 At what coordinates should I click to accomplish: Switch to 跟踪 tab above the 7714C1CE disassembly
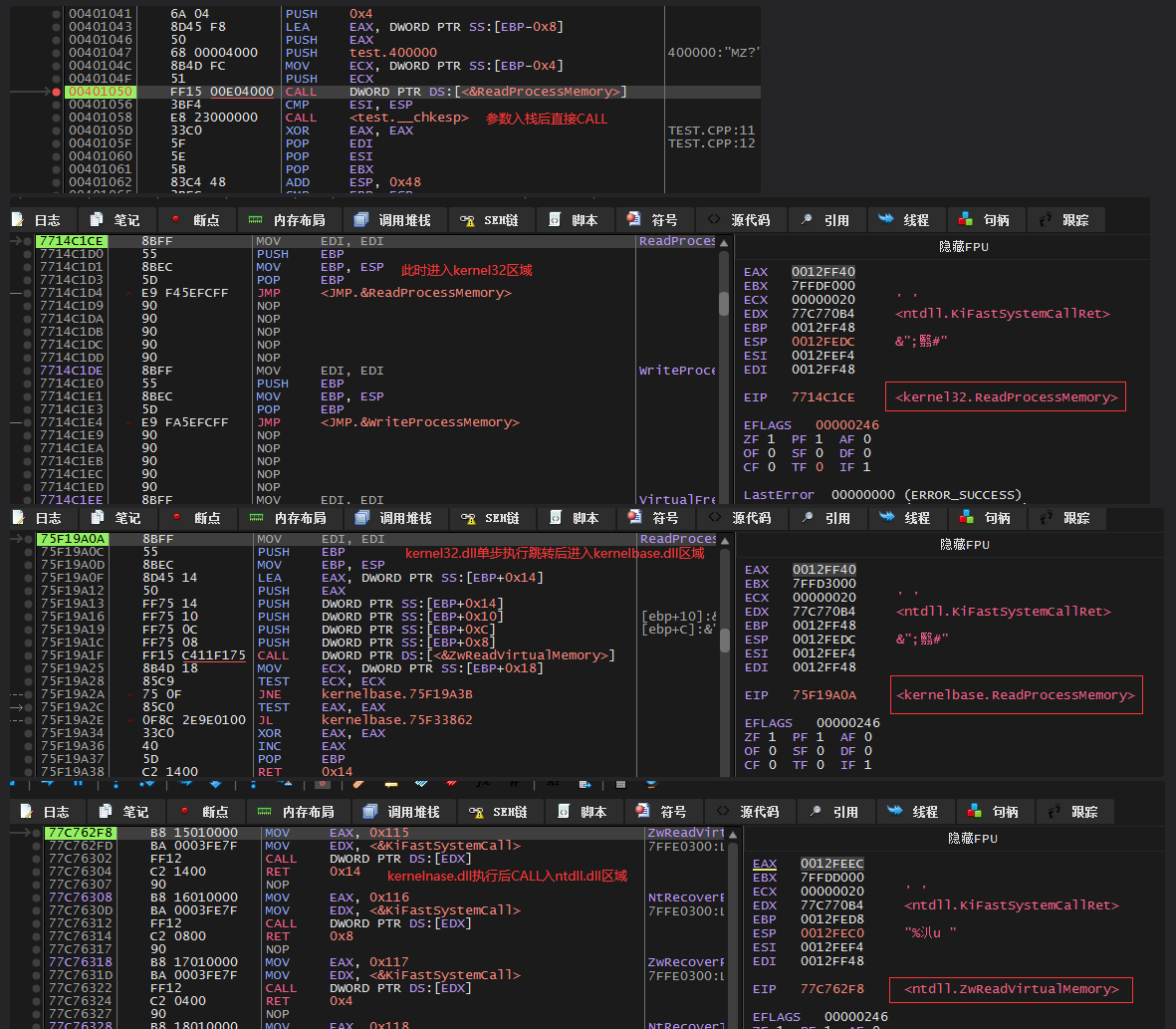tap(1065, 220)
